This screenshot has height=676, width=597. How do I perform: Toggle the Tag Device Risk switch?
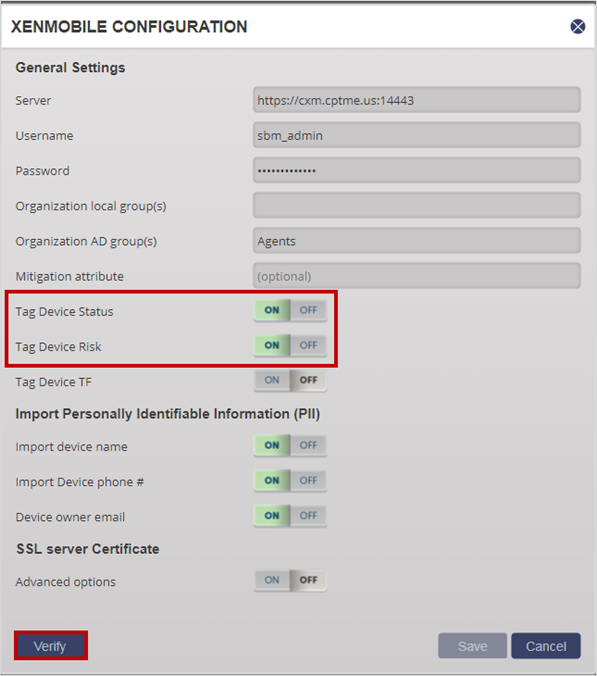point(290,346)
